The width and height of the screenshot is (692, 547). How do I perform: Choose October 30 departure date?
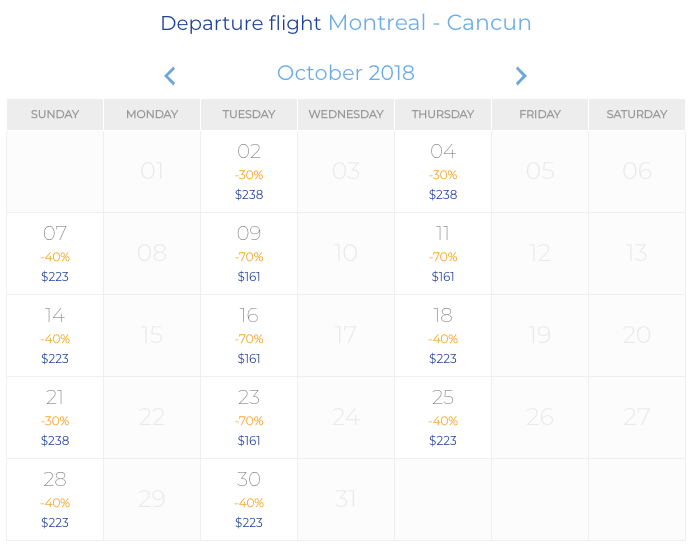(x=249, y=500)
